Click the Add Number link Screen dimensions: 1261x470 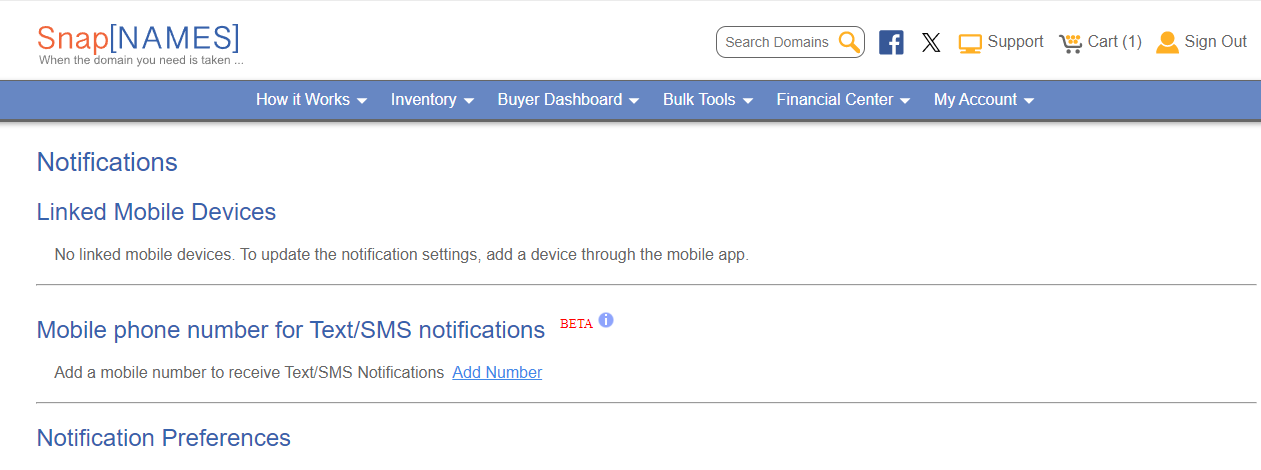[497, 372]
